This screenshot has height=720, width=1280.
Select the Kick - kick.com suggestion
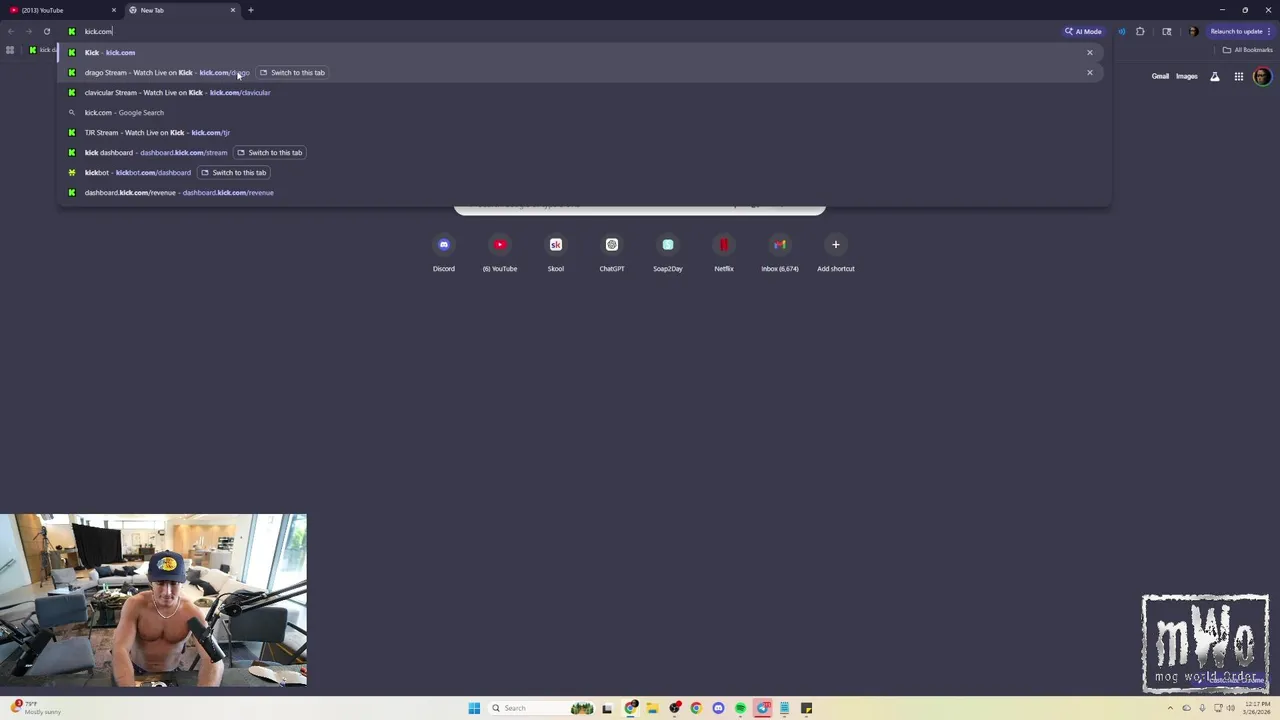coord(580,52)
